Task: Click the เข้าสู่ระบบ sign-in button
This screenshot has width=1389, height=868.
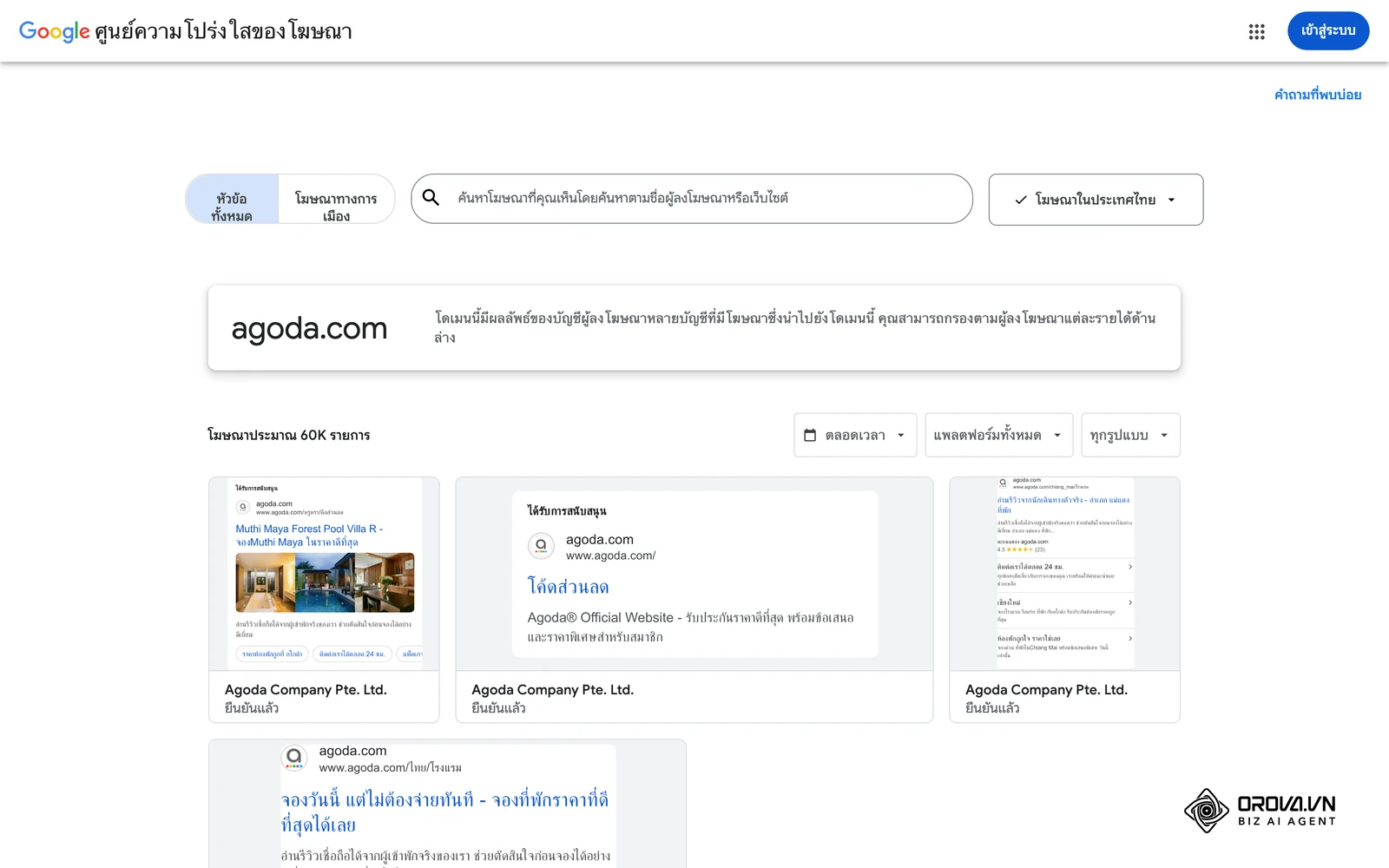Action: [x=1328, y=31]
